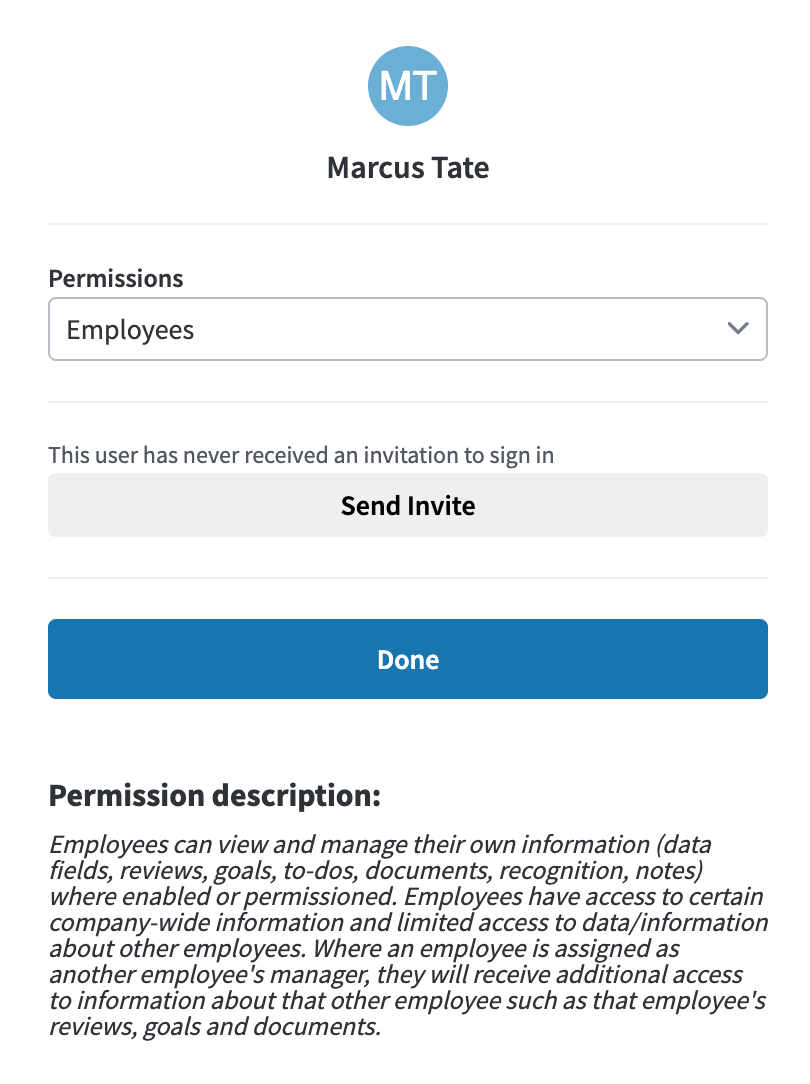The width and height of the screenshot is (810, 1084).
Task: Click the never received an invitation message
Action: [x=301, y=456]
